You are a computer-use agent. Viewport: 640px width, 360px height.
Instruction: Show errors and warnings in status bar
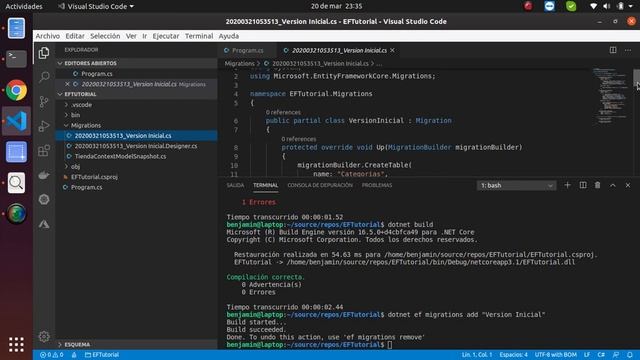[51, 355]
